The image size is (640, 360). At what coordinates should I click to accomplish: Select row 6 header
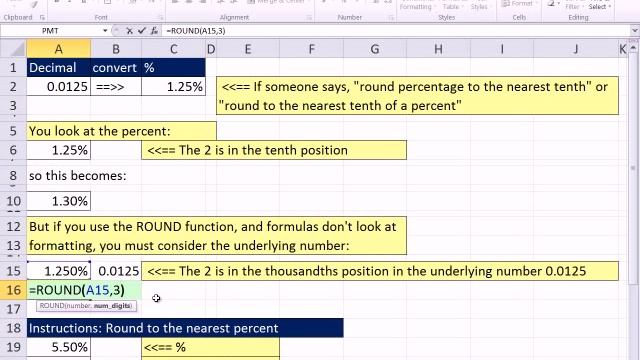point(13,150)
